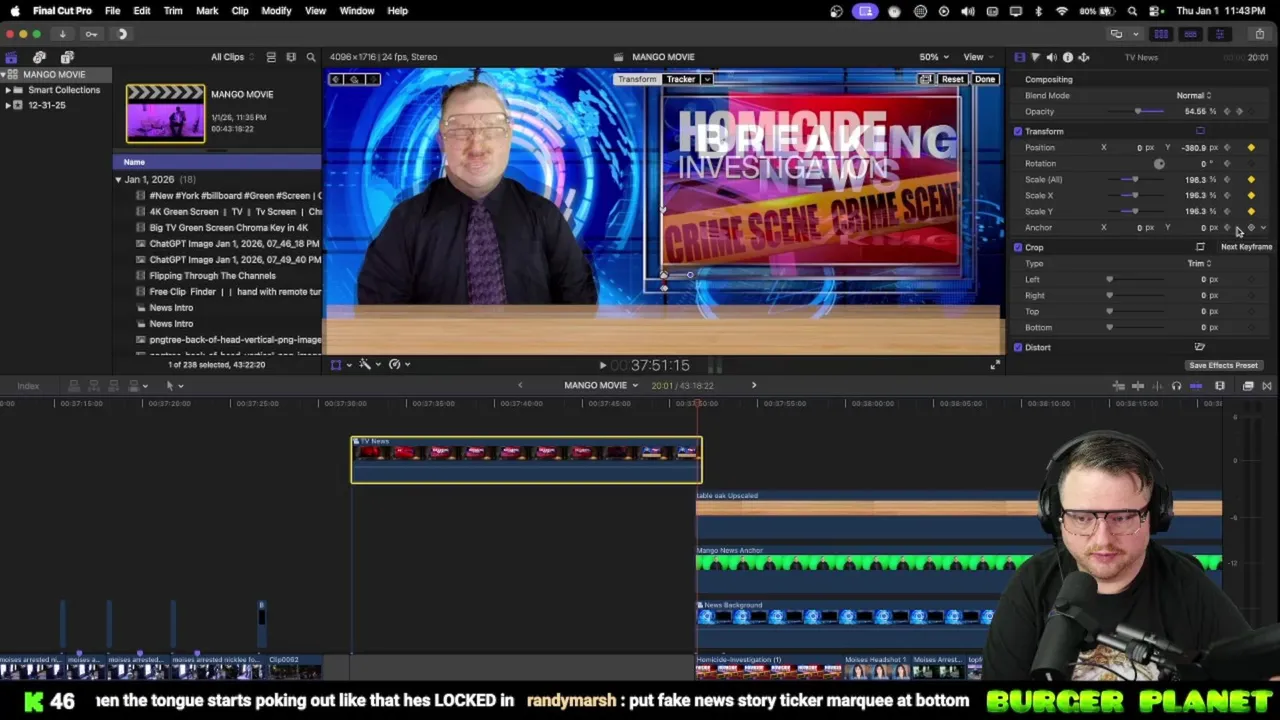Toggle Scale (All) keyframe diamond

pos(1251,180)
